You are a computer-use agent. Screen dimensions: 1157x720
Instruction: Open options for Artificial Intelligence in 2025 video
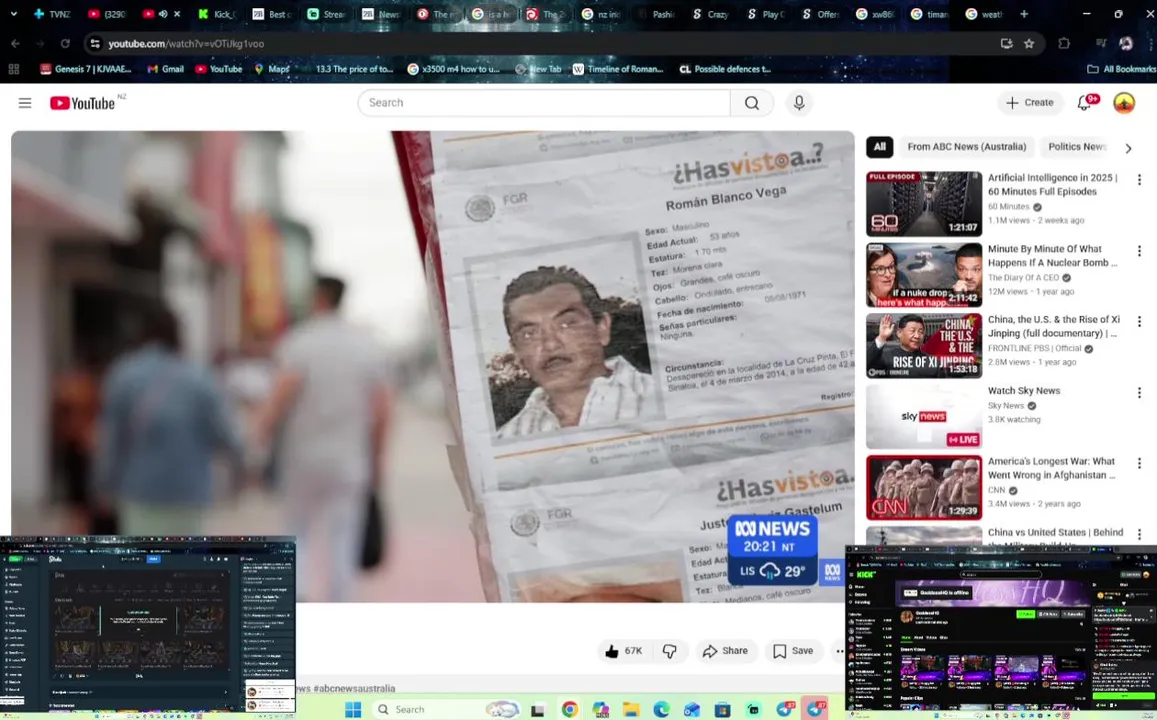pyautogui.click(x=1139, y=180)
